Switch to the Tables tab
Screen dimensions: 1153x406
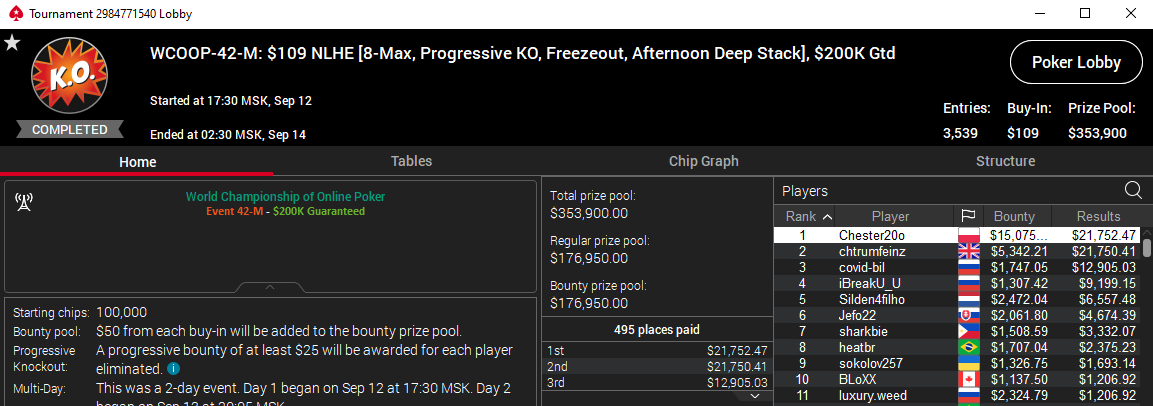(x=411, y=161)
